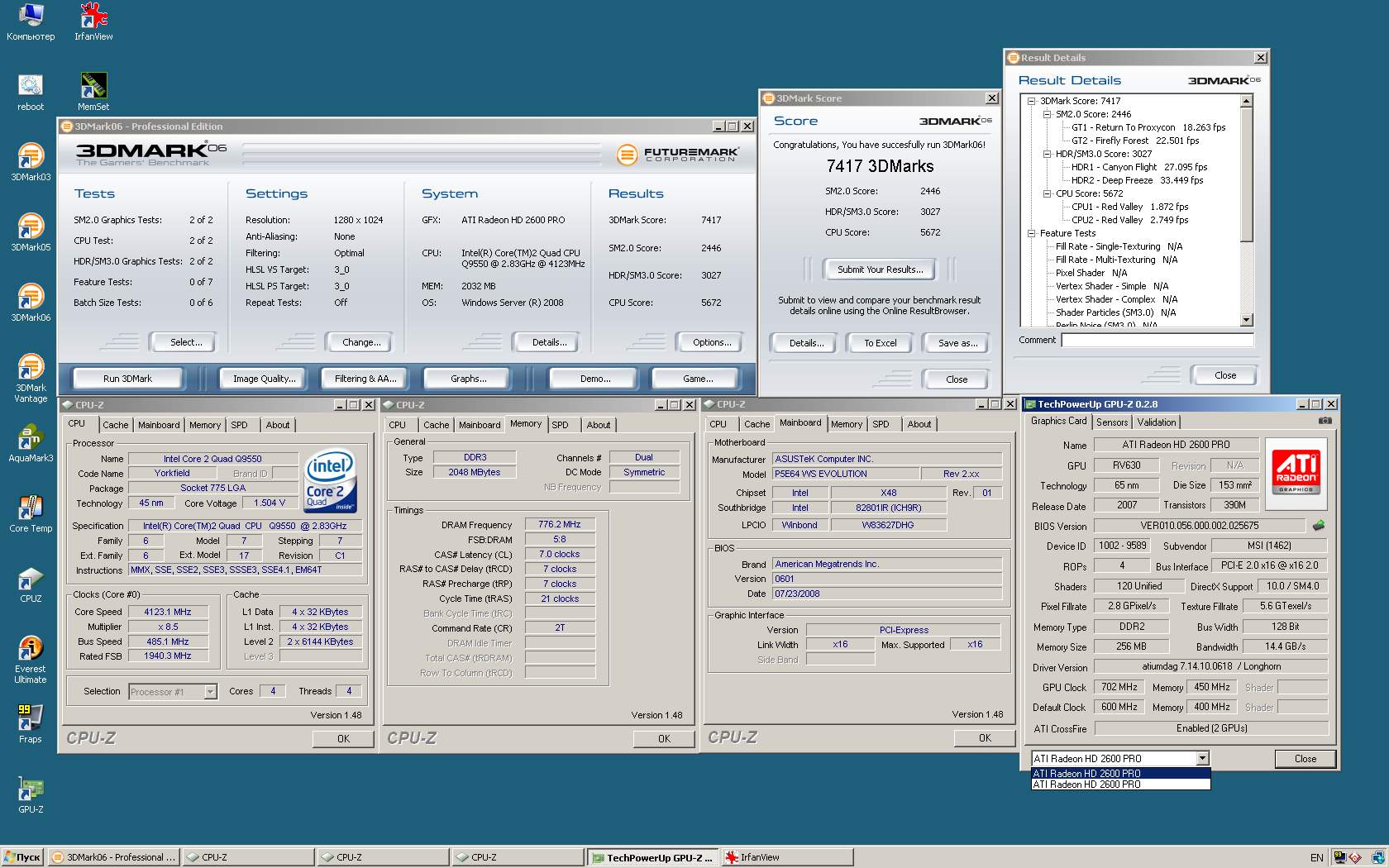
Task: Click the BIOS save icon in GPU-Z
Action: [1319, 525]
